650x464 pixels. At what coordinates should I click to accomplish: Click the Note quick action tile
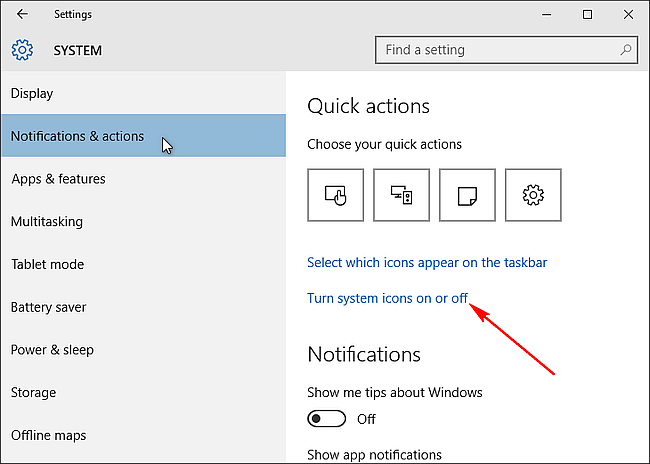(467, 195)
